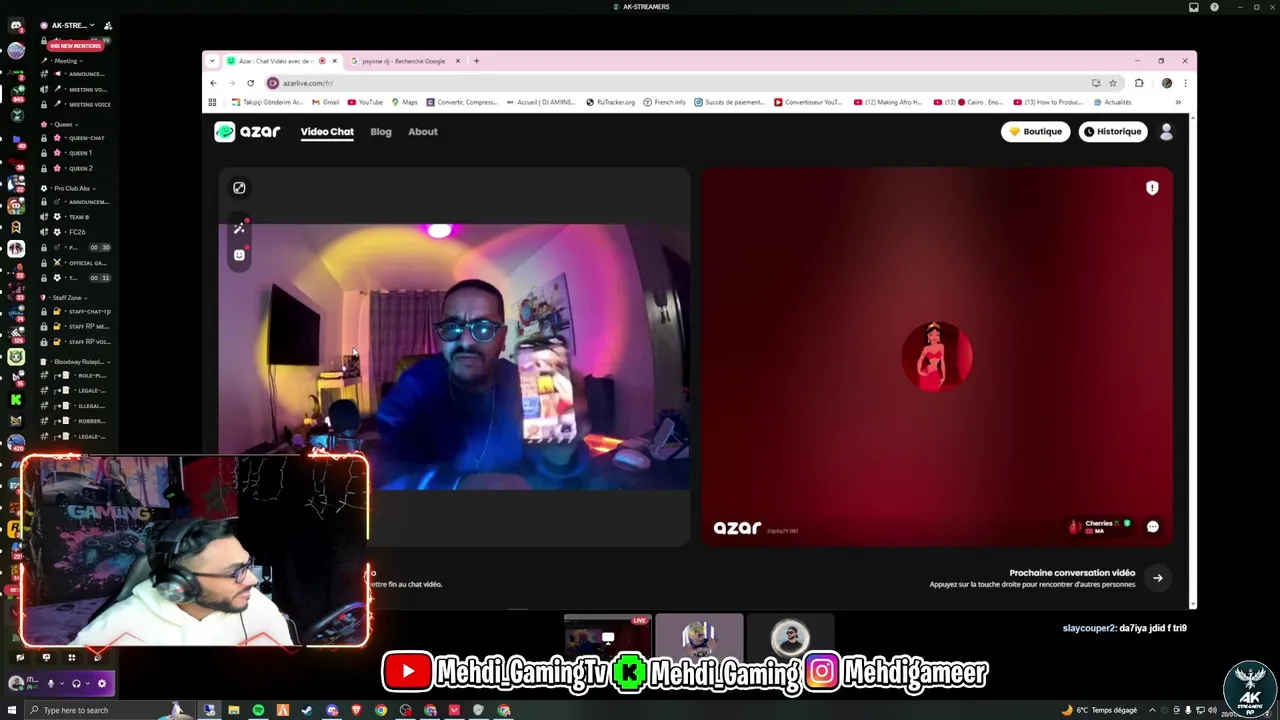
Task: Open Steam from the taskbar
Action: 307,710
